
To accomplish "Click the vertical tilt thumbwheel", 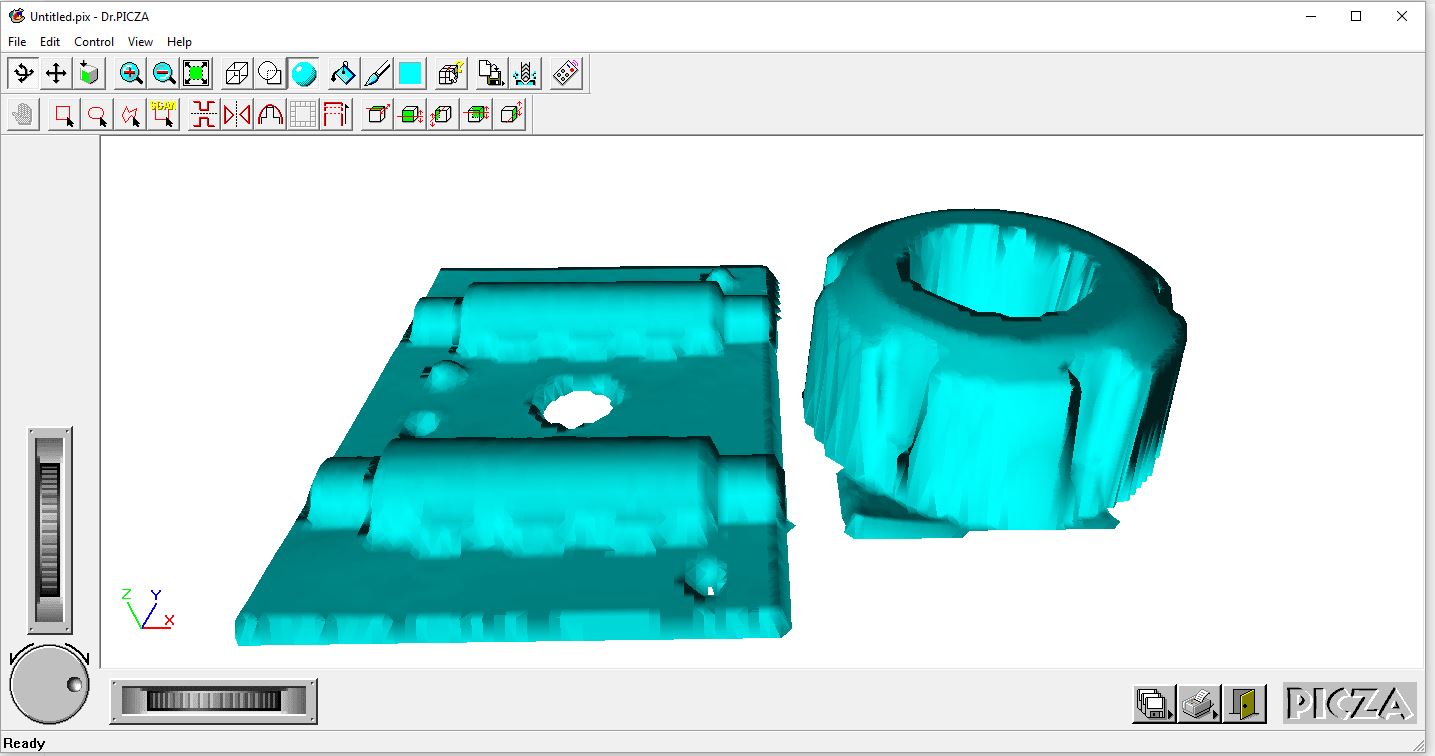I will point(49,530).
